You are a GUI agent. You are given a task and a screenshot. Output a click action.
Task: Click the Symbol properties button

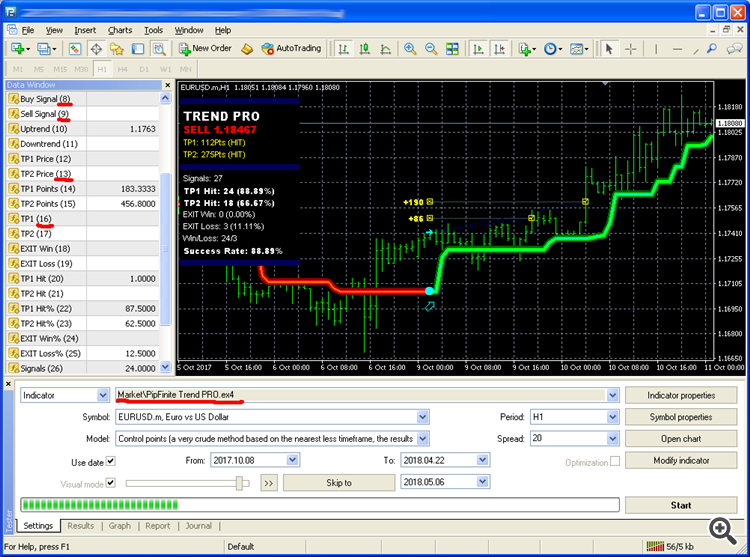(681, 417)
